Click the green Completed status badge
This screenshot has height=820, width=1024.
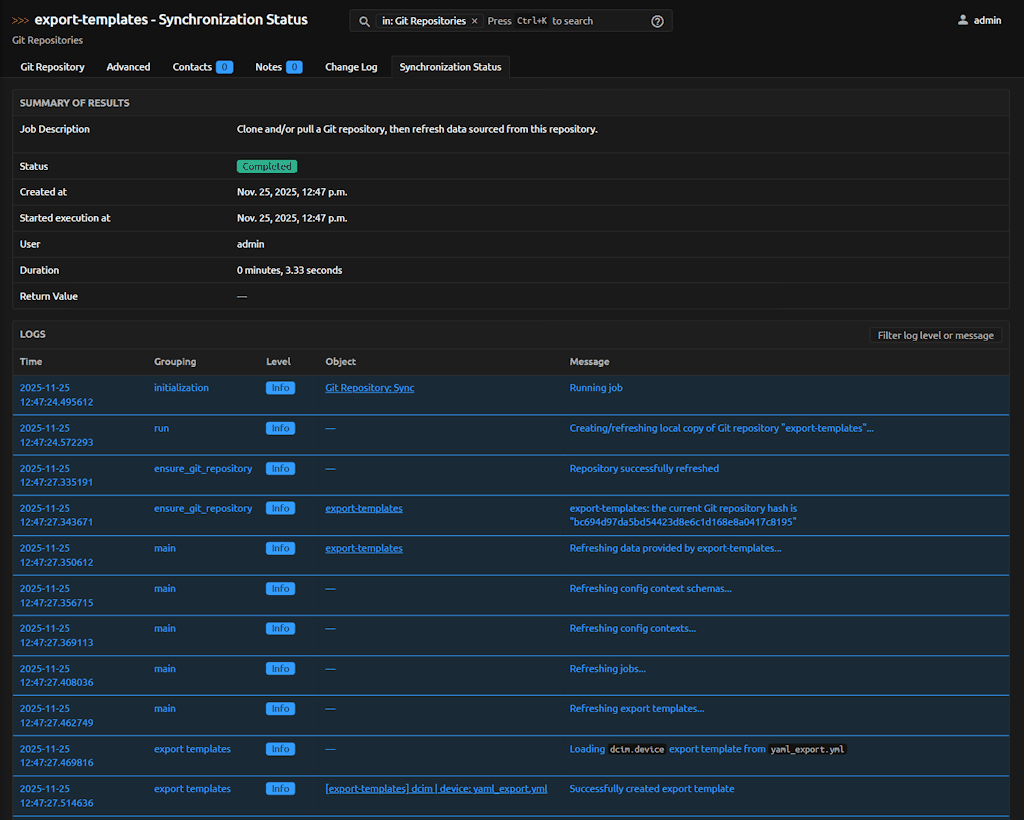point(267,166)
